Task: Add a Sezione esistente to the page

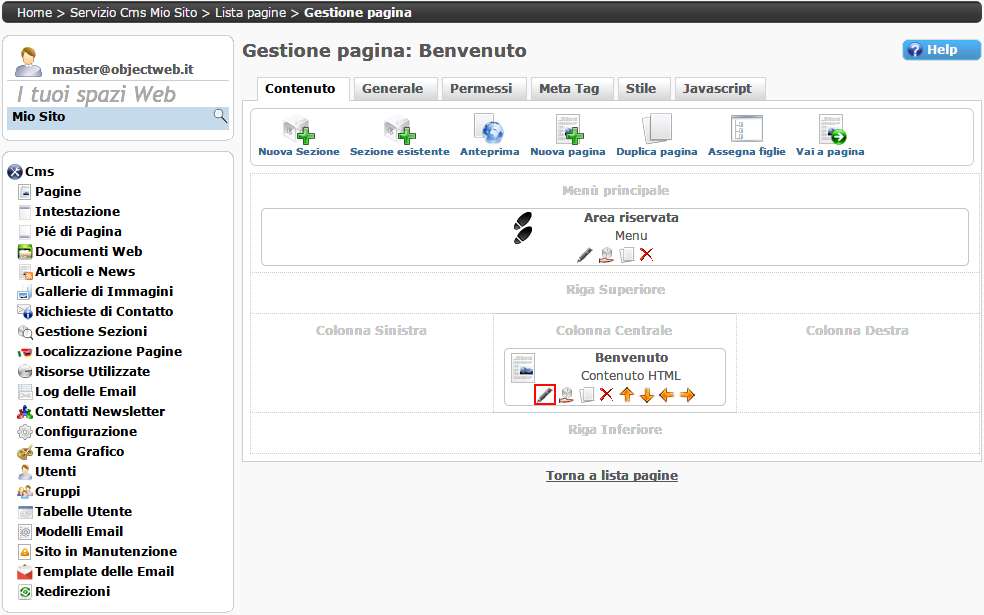Action: click(399, 131)
